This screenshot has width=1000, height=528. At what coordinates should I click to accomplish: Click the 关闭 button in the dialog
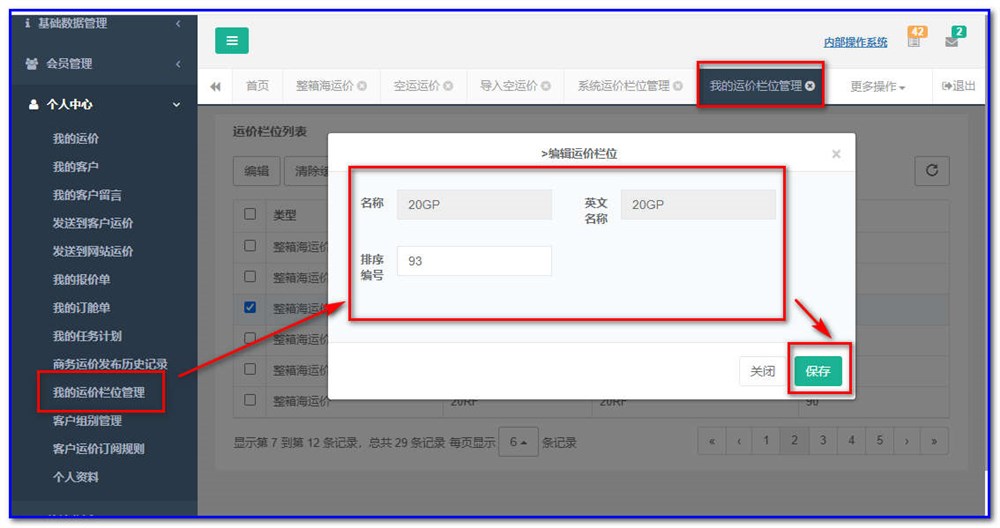(763, 371)
